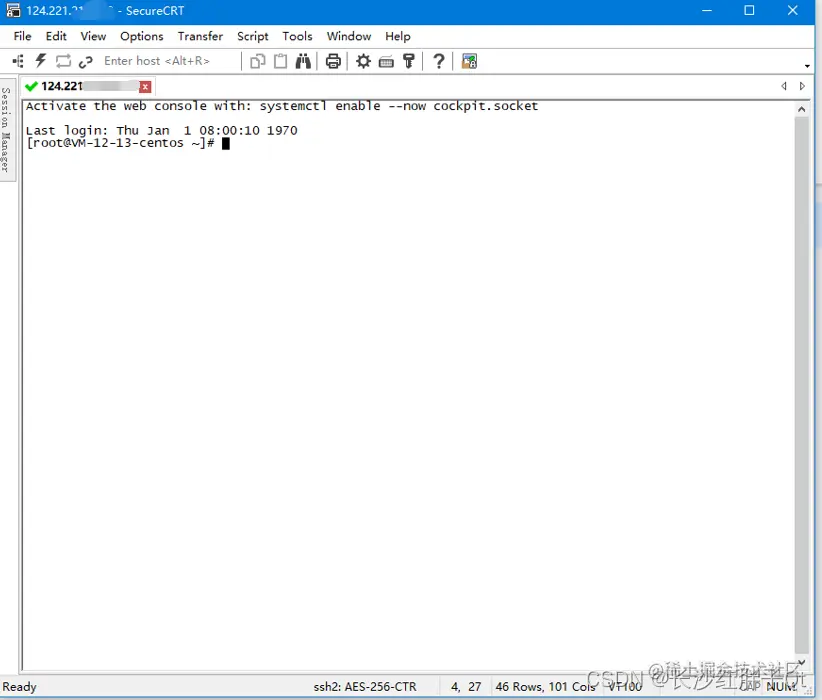Click the terminal vertical scrollbar track
The image size is (822, 700).
[x=801, y=385]
